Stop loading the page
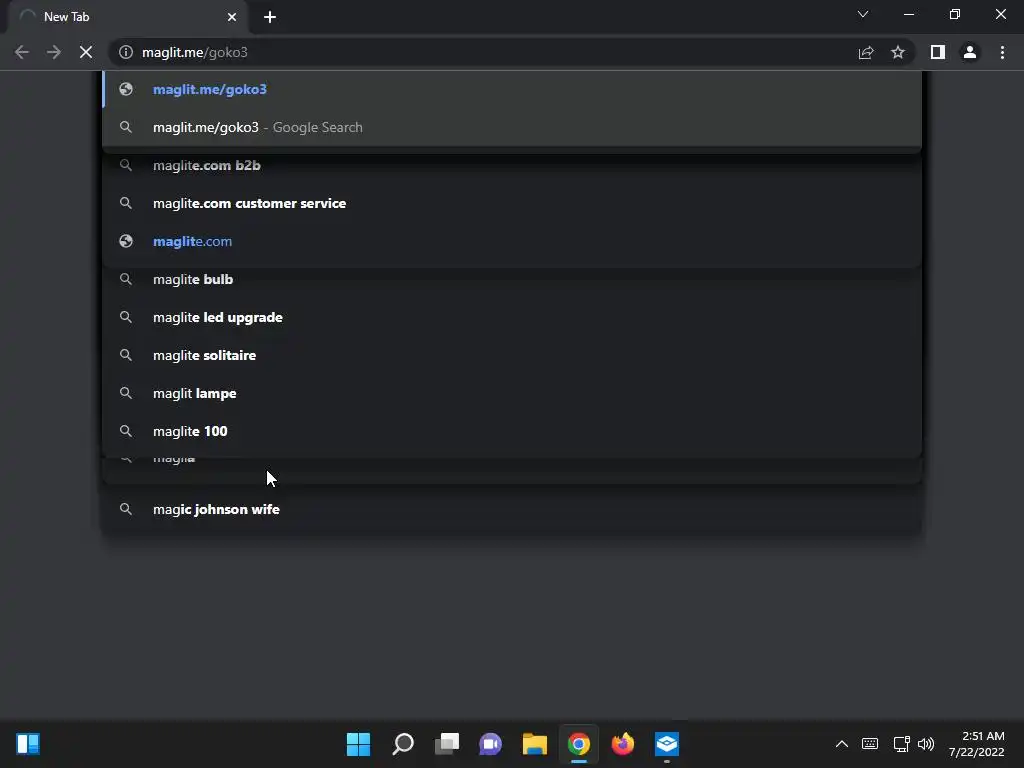 (86, 52)
